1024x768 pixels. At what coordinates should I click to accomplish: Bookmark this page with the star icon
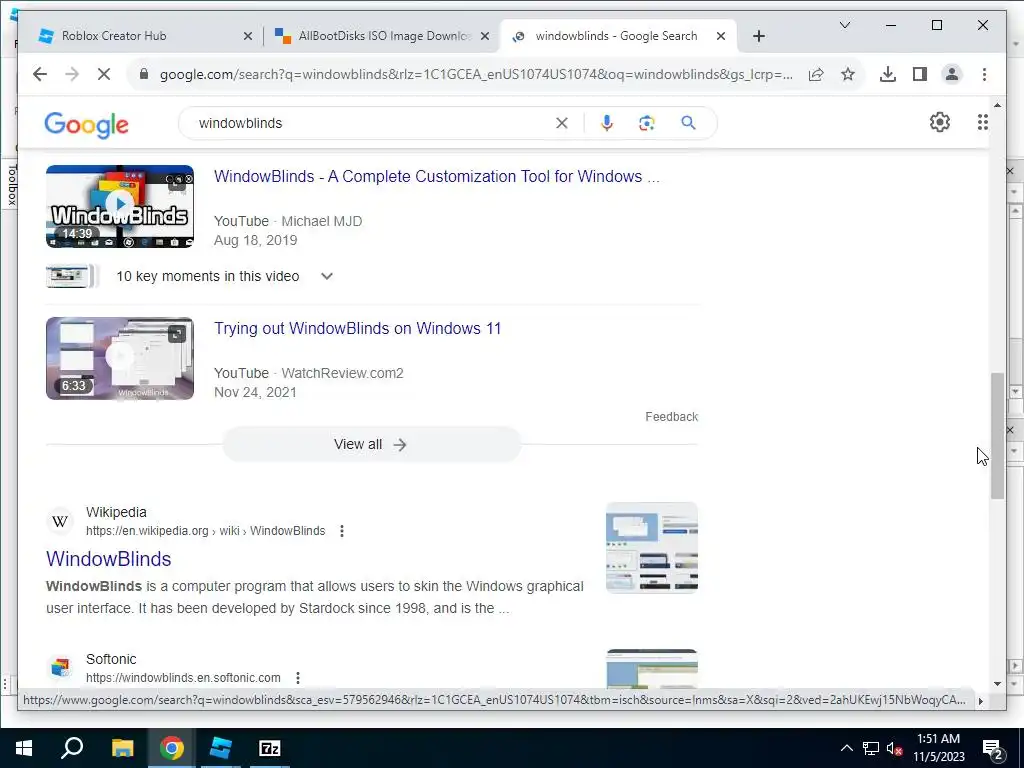click(848, 74)
